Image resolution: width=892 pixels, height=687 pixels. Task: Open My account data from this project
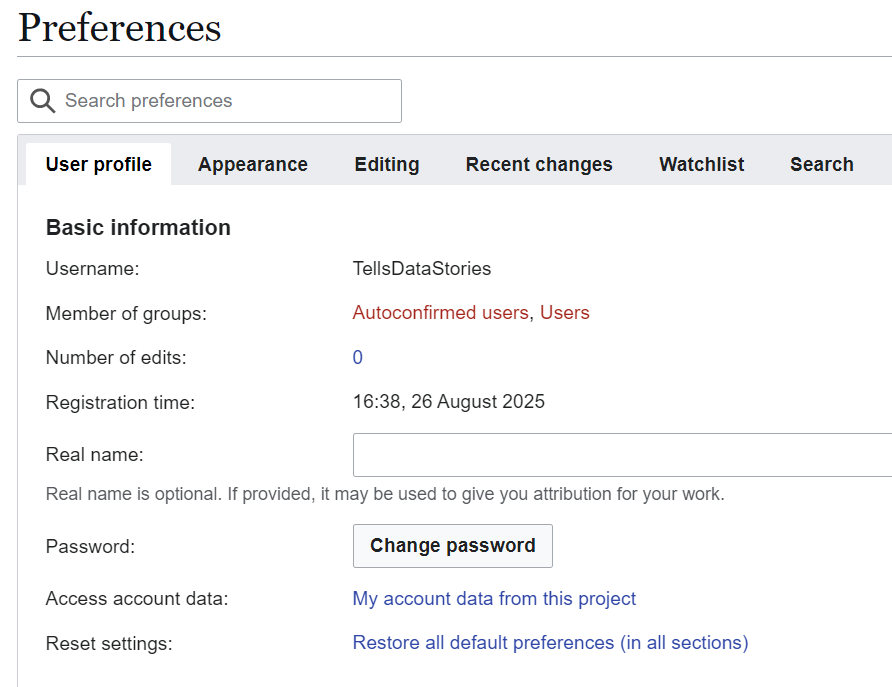tap(494, 599)
